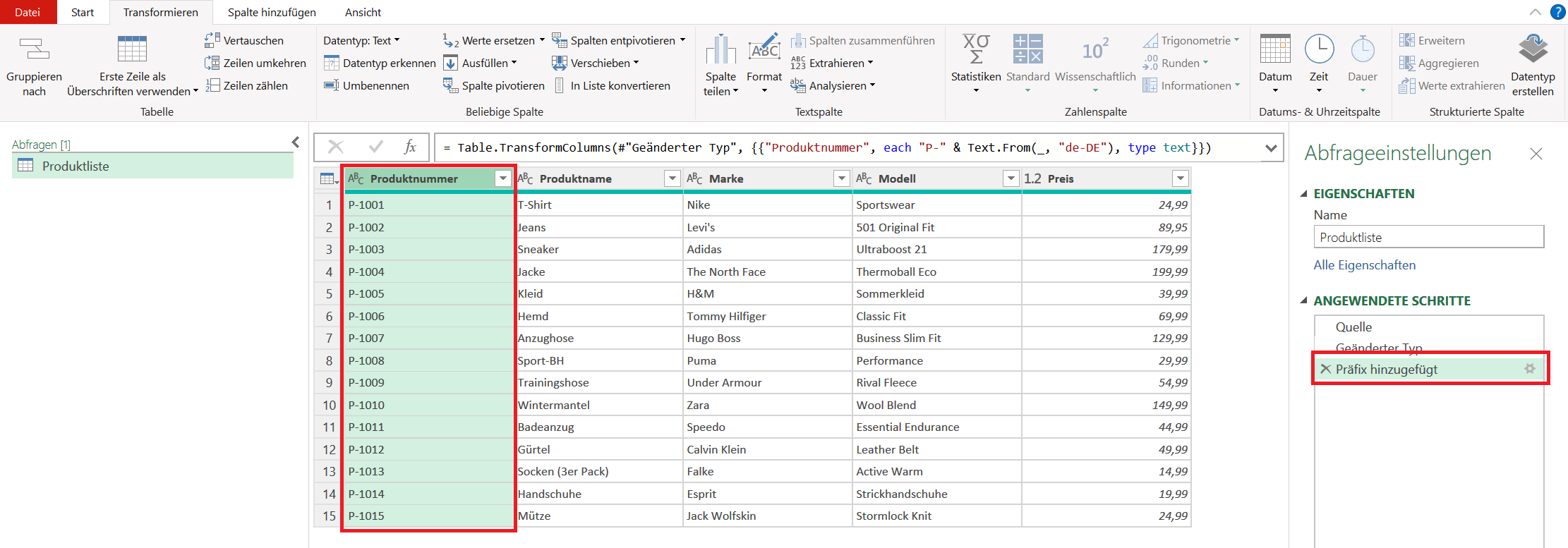Use Erste Zeile als Überschriften verwenden
1568x548 pixels.
132,65
